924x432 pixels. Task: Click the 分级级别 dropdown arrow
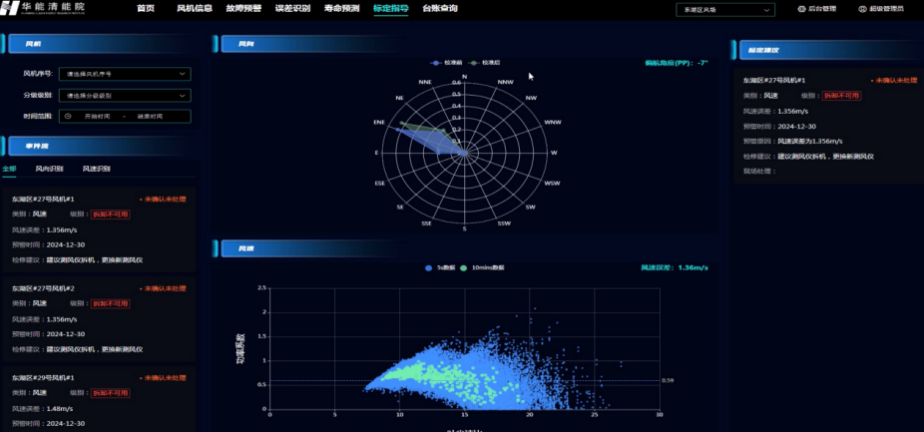(182, 95)
